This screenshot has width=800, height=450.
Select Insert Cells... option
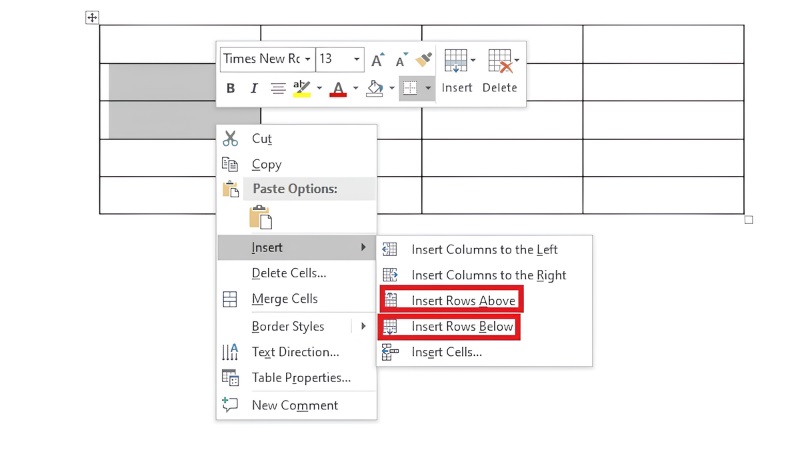click(484, 352)
